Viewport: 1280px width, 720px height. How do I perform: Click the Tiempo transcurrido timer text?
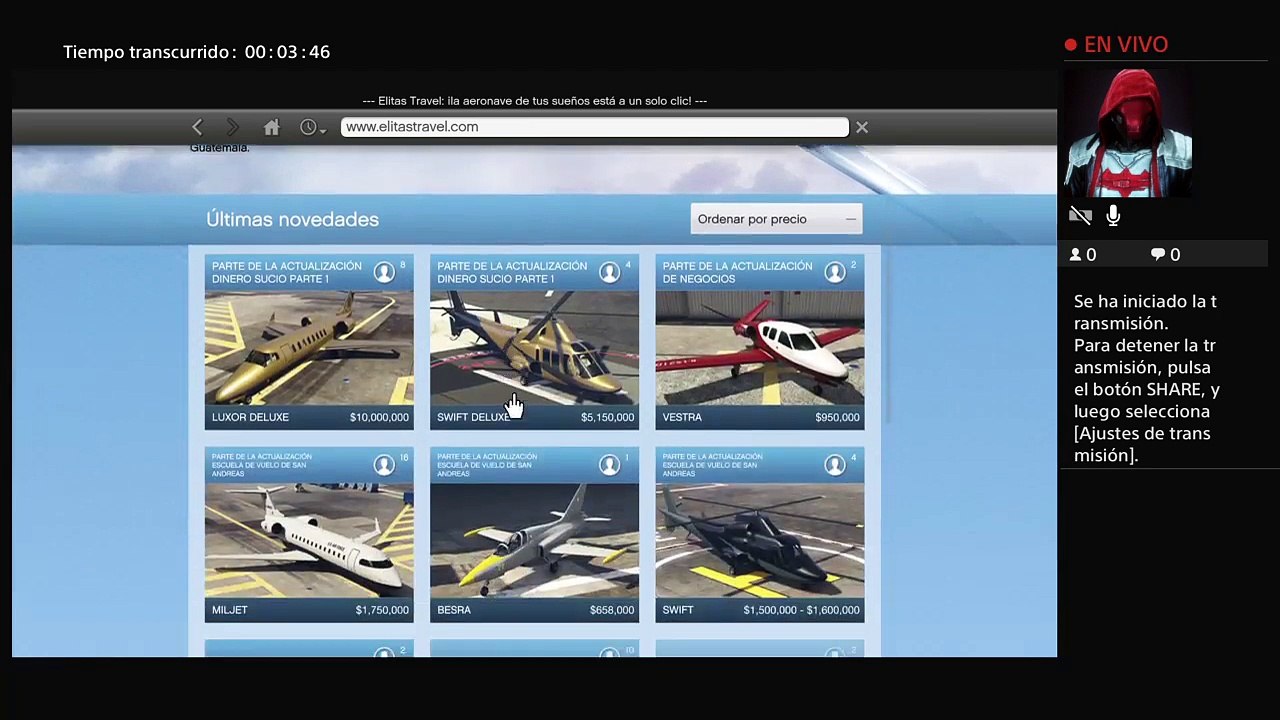pos(196,52)
